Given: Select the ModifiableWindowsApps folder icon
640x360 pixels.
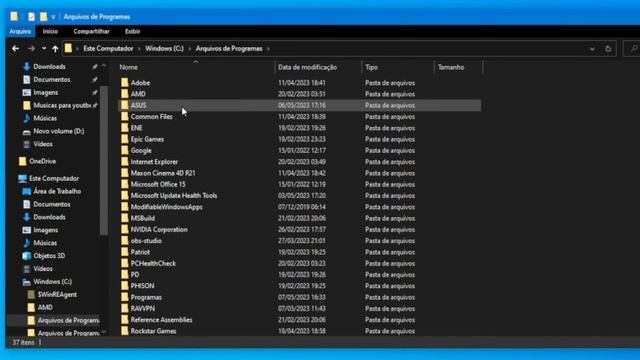Looking at the screenshot, I should (x=124, y=207).
